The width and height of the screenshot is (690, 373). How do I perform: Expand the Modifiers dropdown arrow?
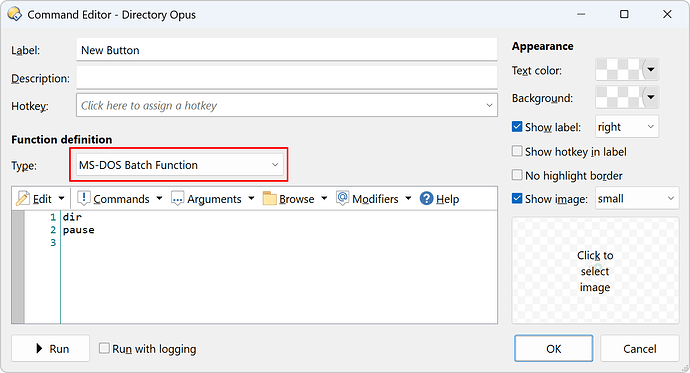408,198
